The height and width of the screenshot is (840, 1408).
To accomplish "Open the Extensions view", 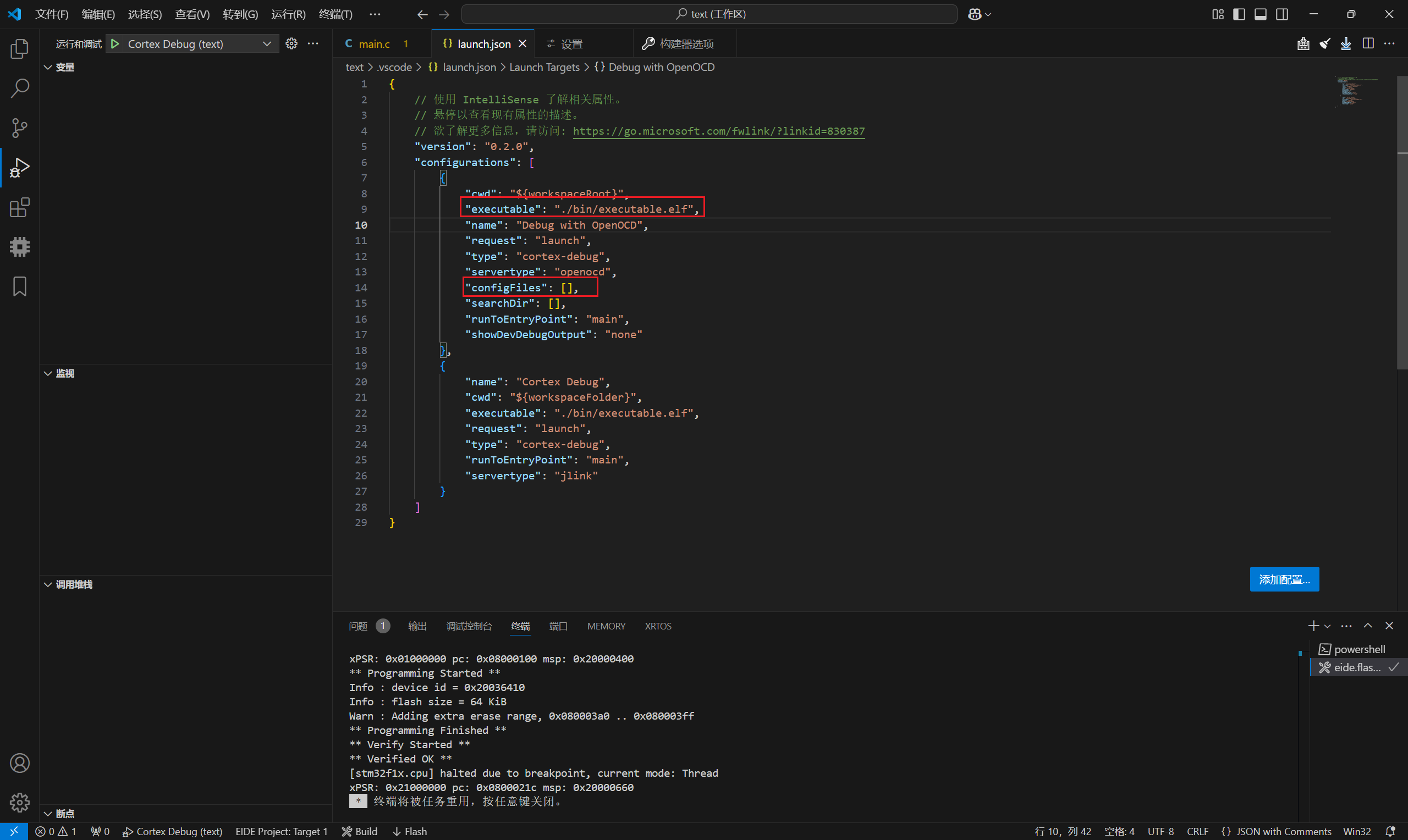I will tap(19, 208).
